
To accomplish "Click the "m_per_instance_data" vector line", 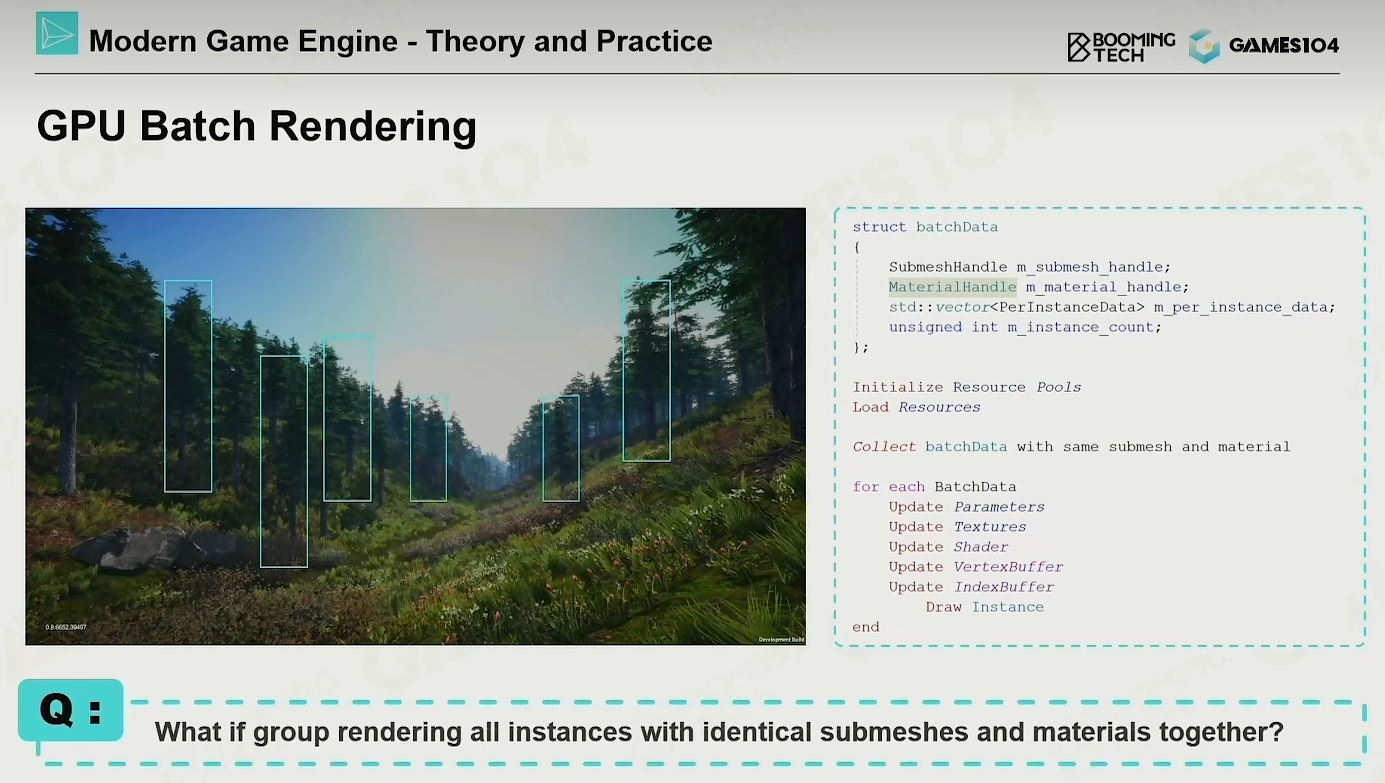I will (x=1112, y=307).
